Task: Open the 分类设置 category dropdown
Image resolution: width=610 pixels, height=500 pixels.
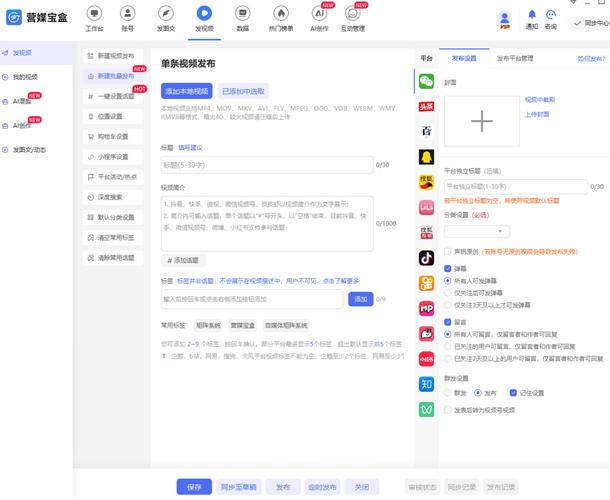Action: 477,232
